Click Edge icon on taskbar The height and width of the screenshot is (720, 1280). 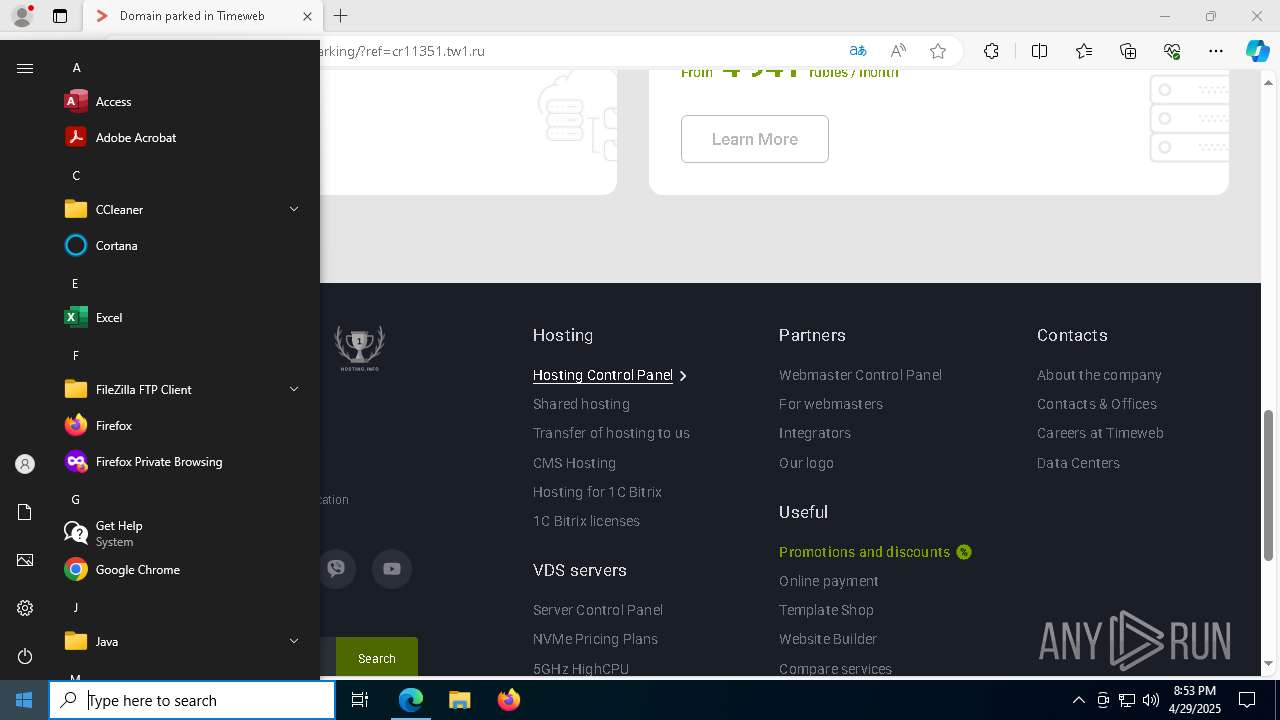411,700
